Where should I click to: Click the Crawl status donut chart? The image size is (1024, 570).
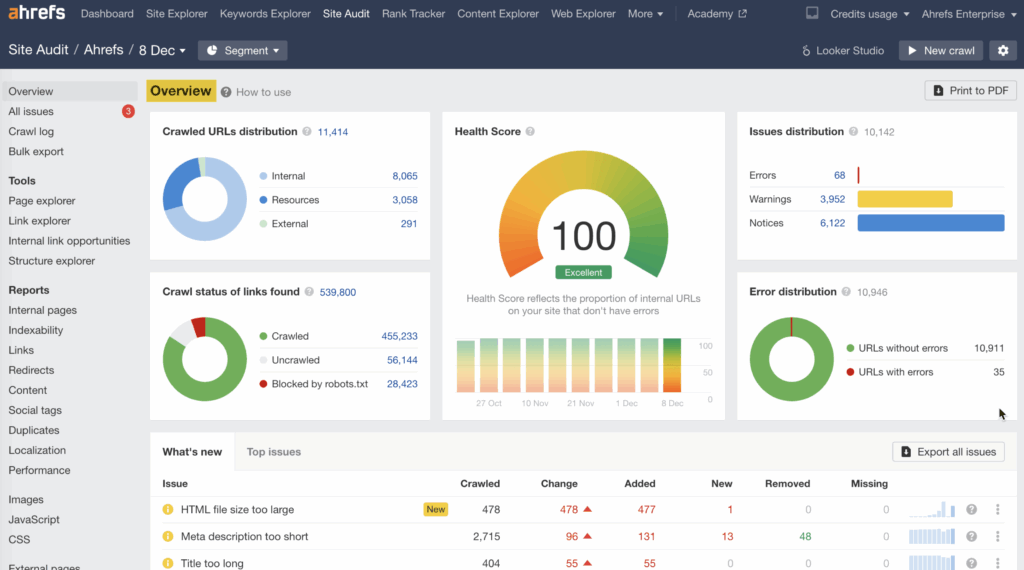pos(204,359)
